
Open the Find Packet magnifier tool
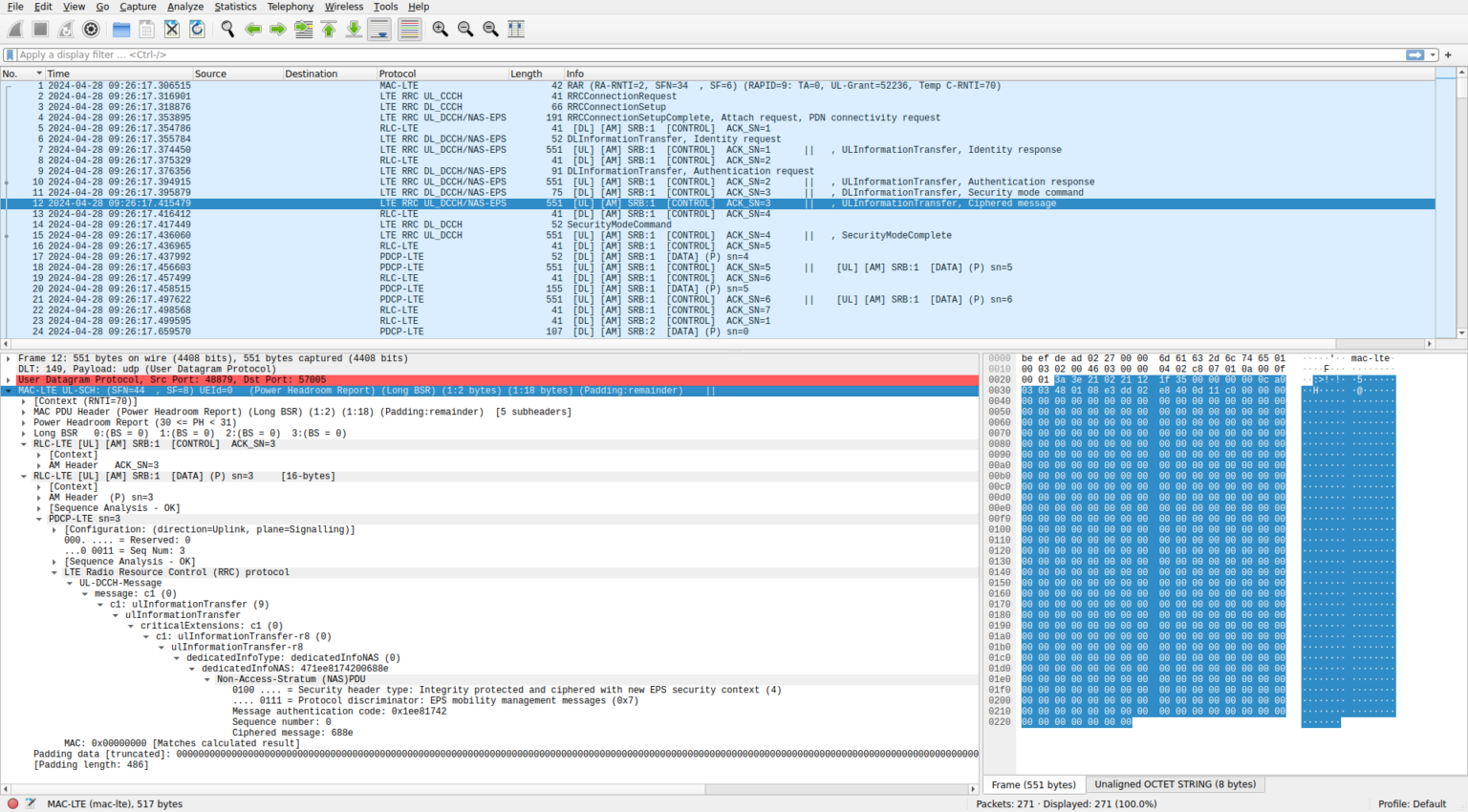tap(227, 29)
